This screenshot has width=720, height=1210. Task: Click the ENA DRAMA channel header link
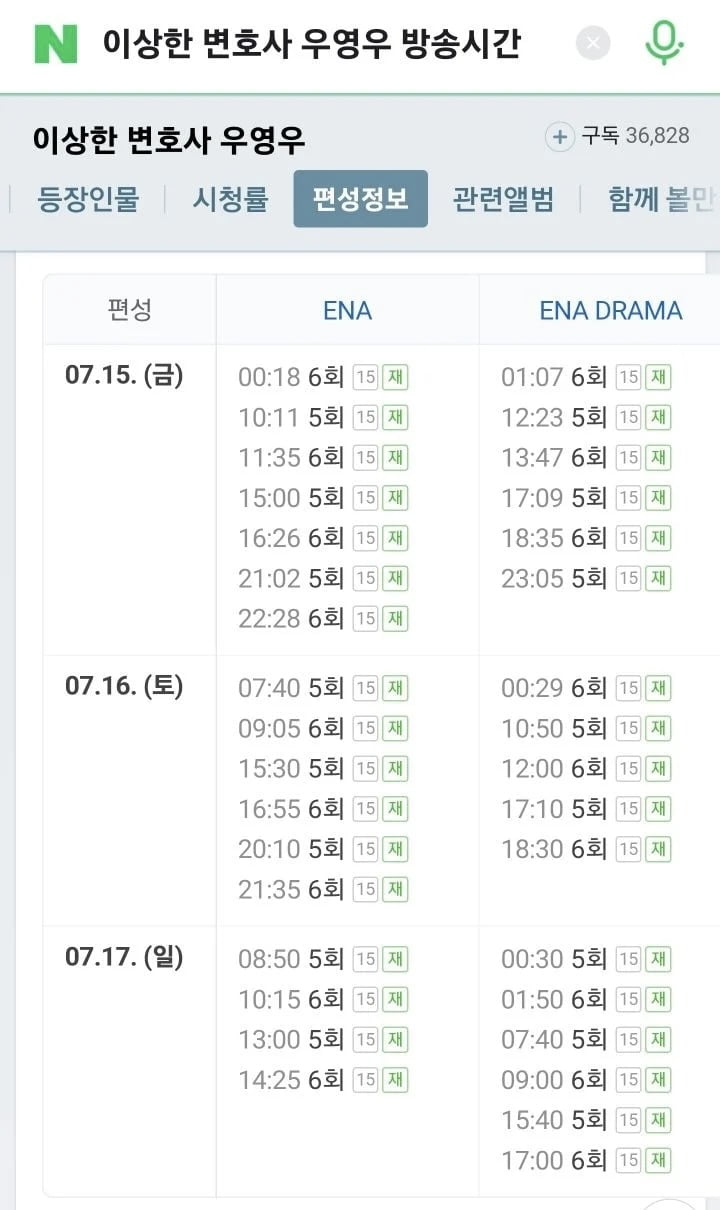pos(610,310)
